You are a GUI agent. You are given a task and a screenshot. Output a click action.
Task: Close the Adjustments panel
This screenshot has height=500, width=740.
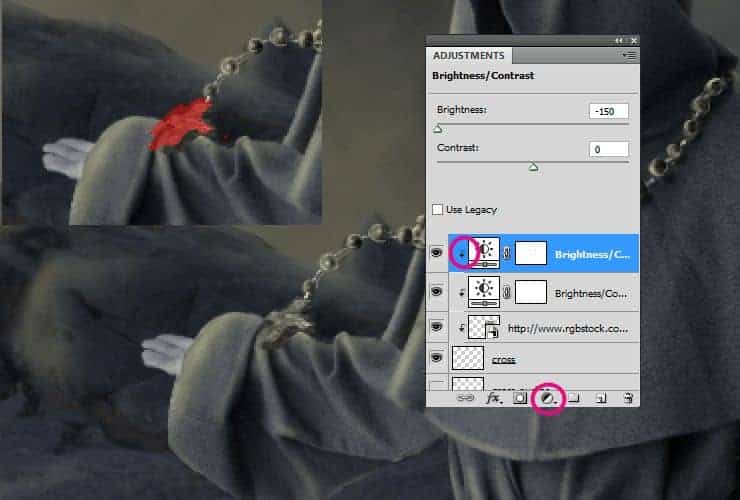tap(634, 41)
